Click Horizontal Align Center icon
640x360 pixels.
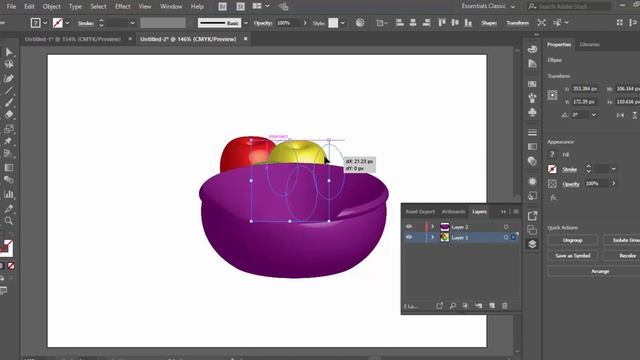point(413,23)
